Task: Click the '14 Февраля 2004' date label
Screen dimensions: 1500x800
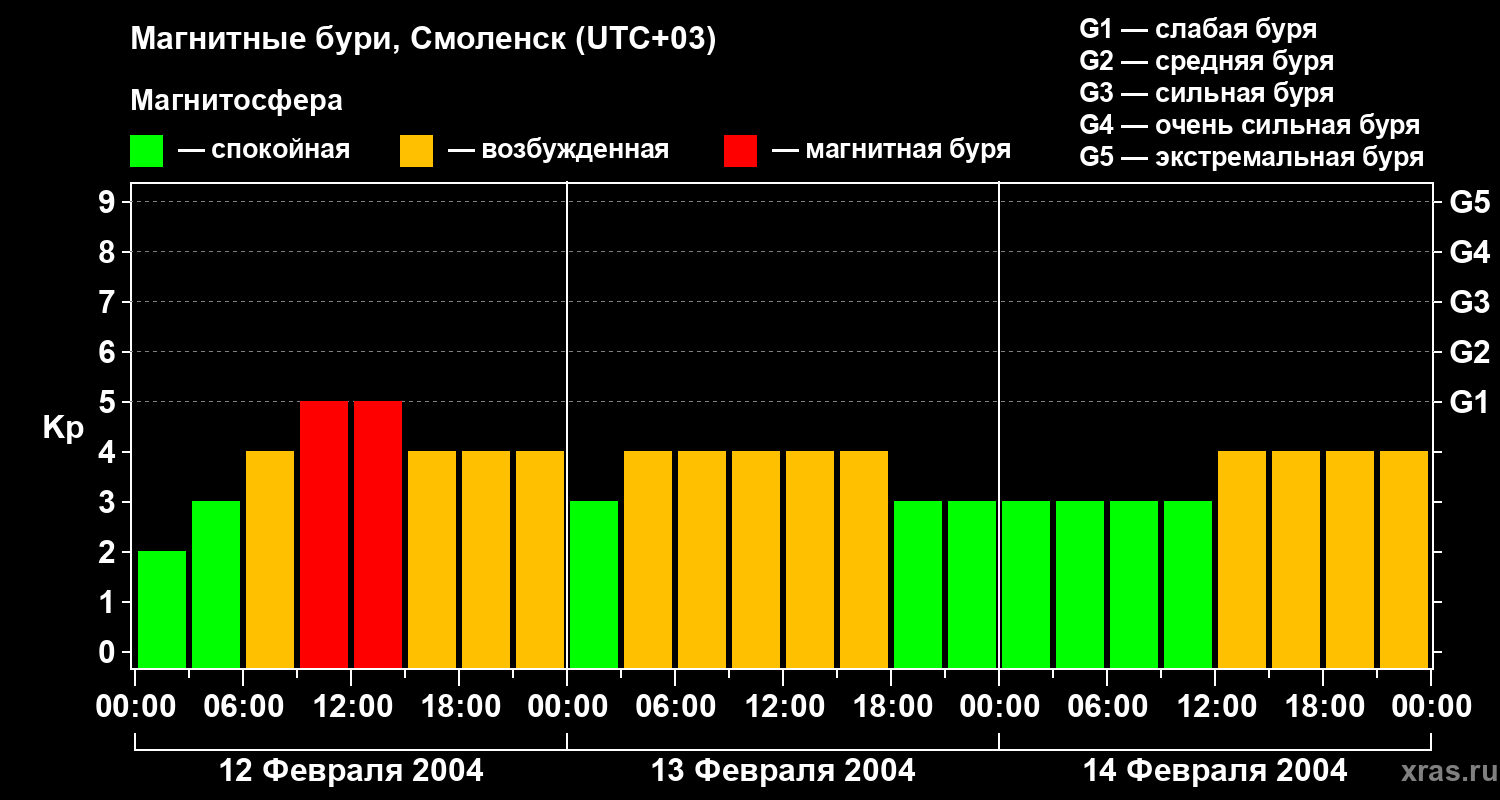Action: [x=1215, y=770]
